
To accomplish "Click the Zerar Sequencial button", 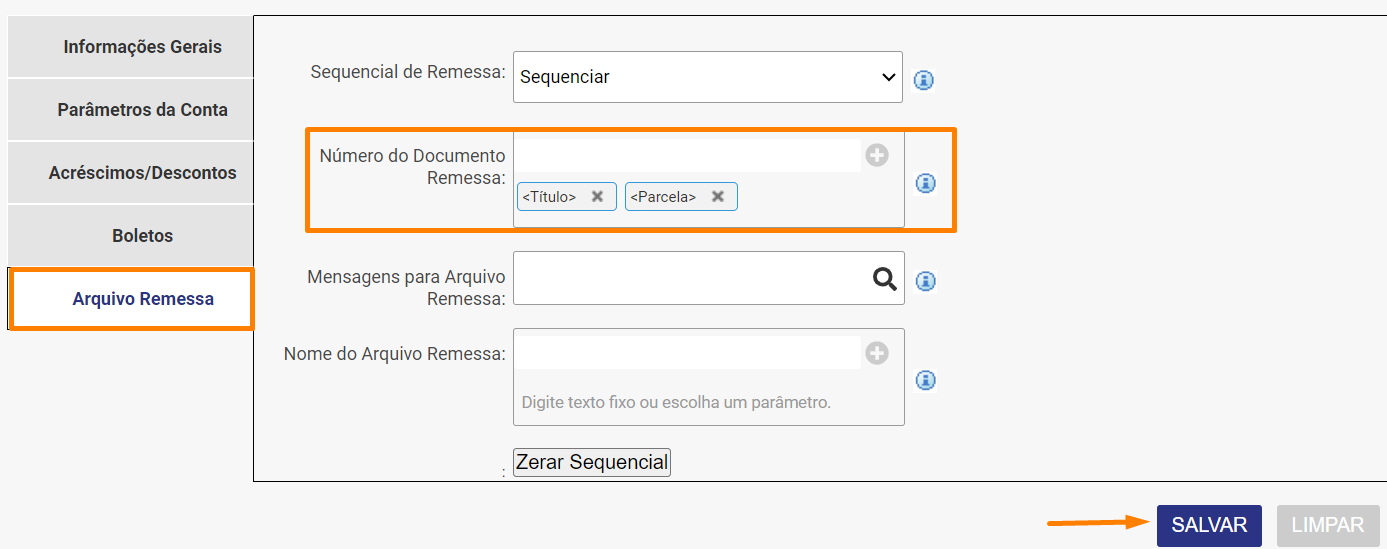I will coord(591,462).
